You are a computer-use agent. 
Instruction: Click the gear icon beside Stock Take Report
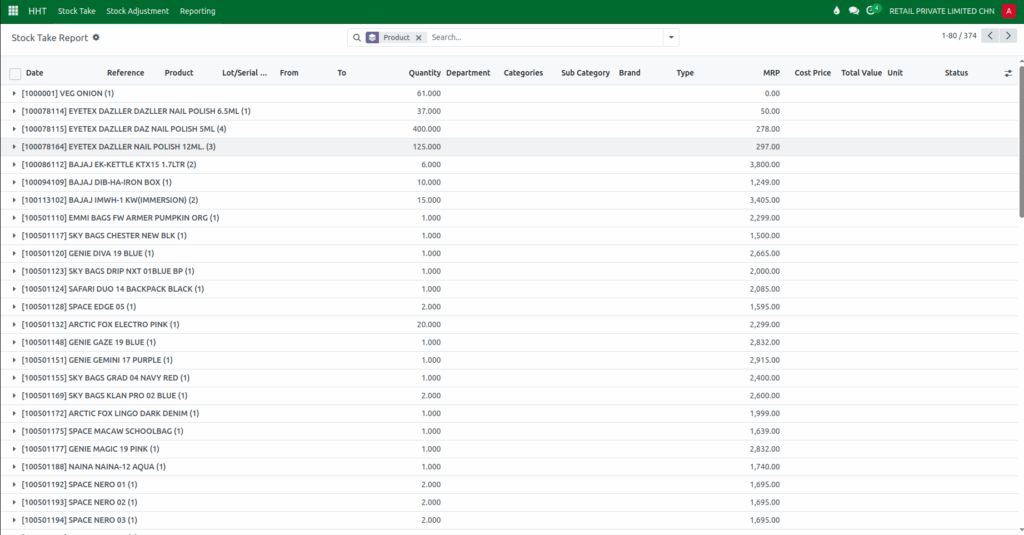pos(96,37)
